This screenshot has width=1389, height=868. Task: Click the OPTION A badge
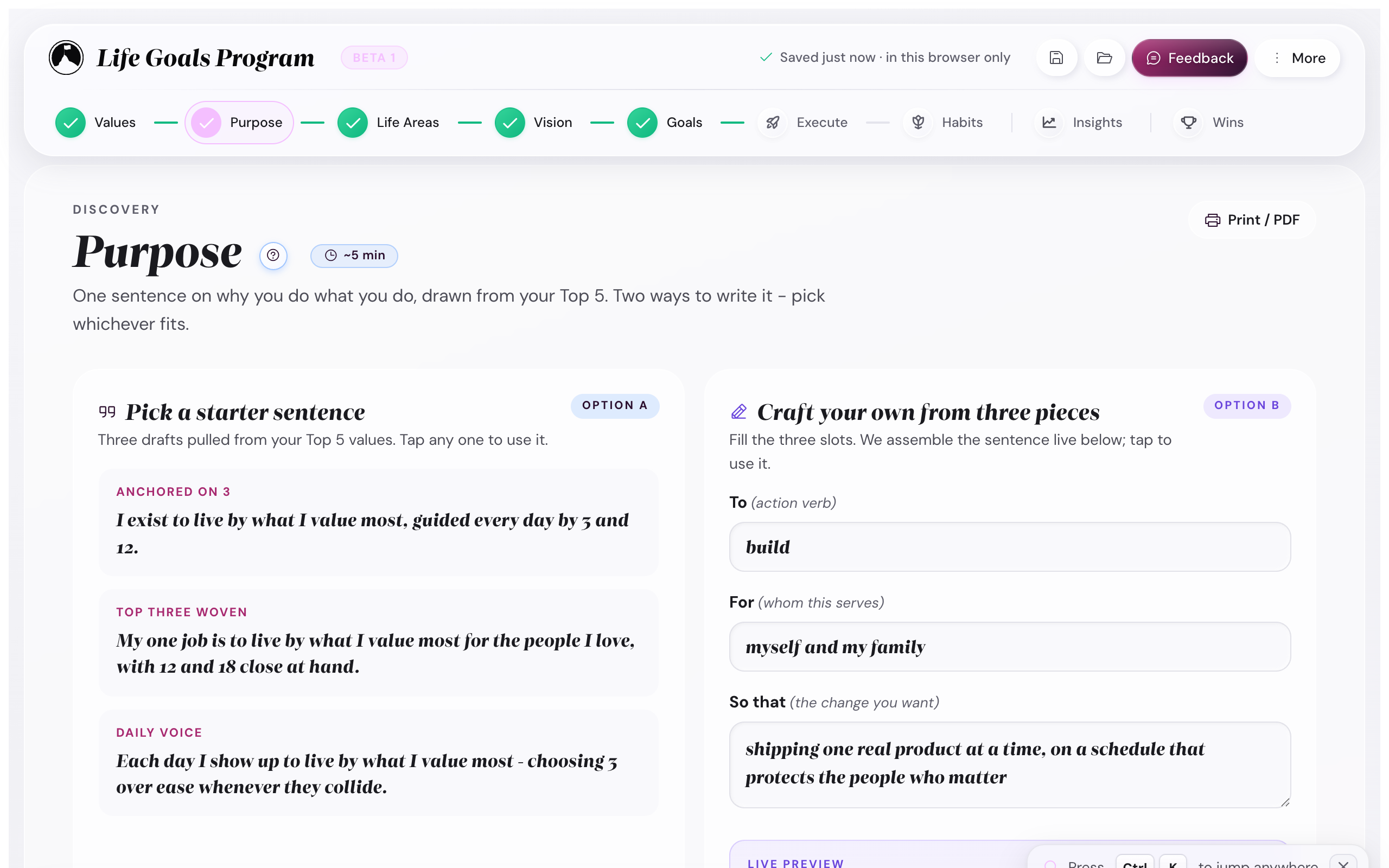tap(615, 406)
